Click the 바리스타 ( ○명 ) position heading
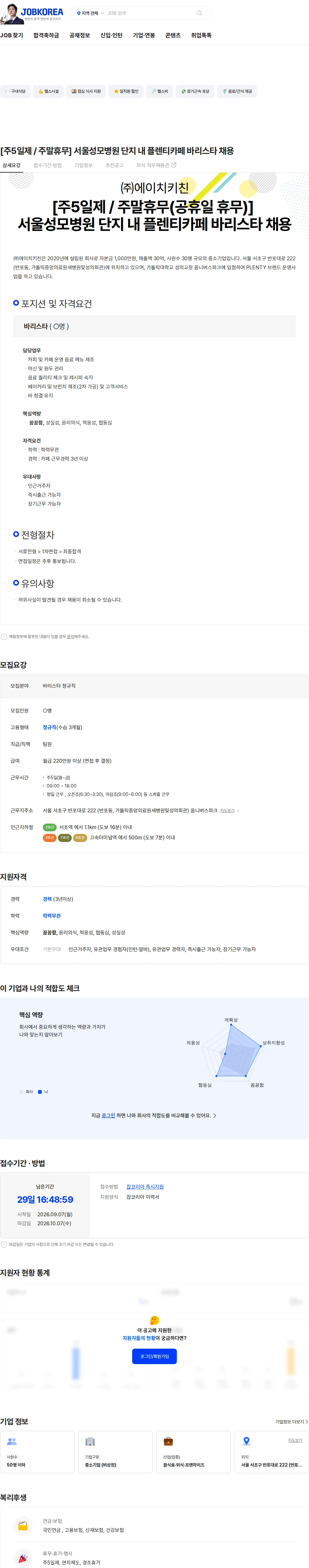 point(46,327)
